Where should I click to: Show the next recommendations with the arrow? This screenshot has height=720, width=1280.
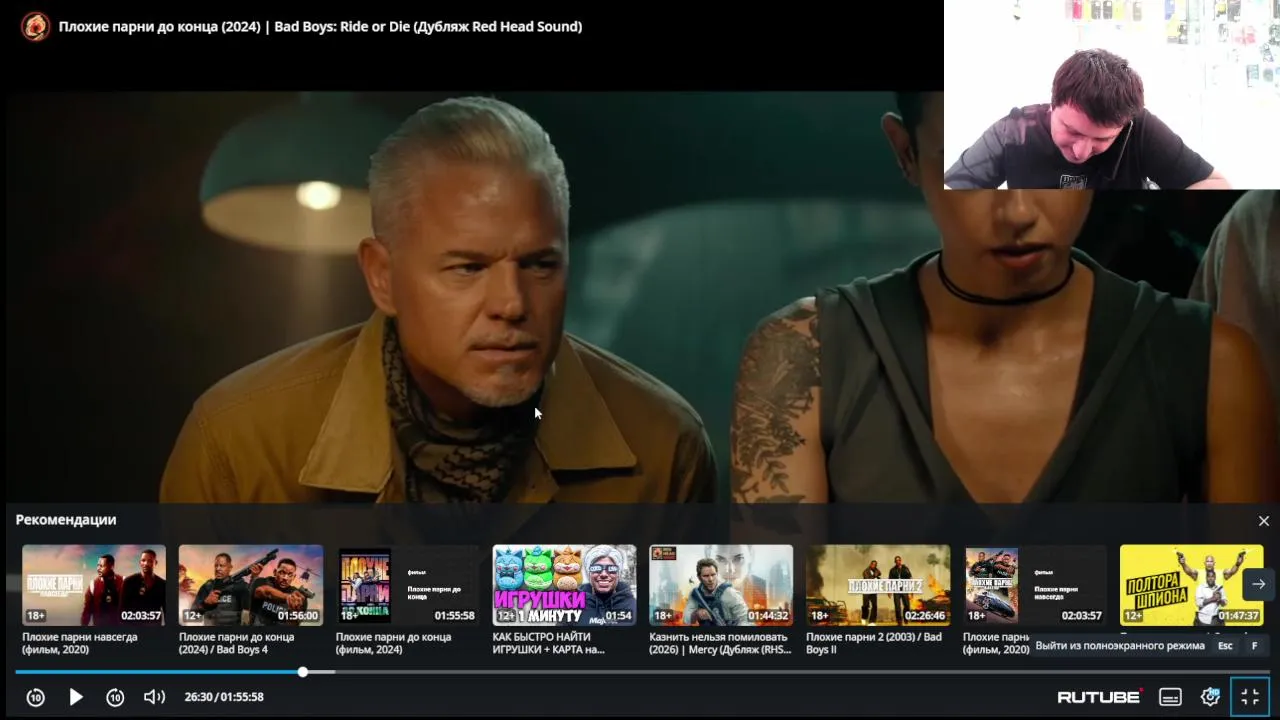[x=1258, y=584]
